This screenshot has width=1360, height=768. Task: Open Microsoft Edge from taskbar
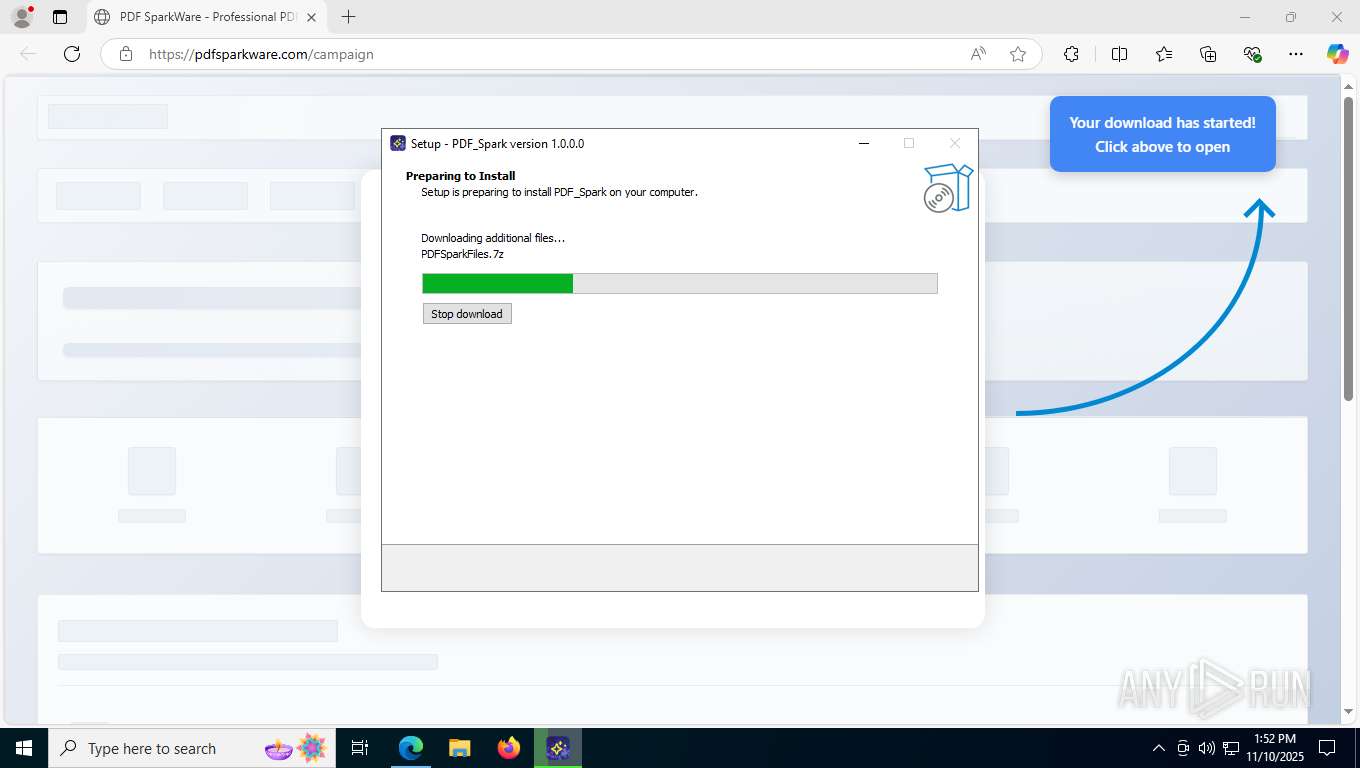411,748
